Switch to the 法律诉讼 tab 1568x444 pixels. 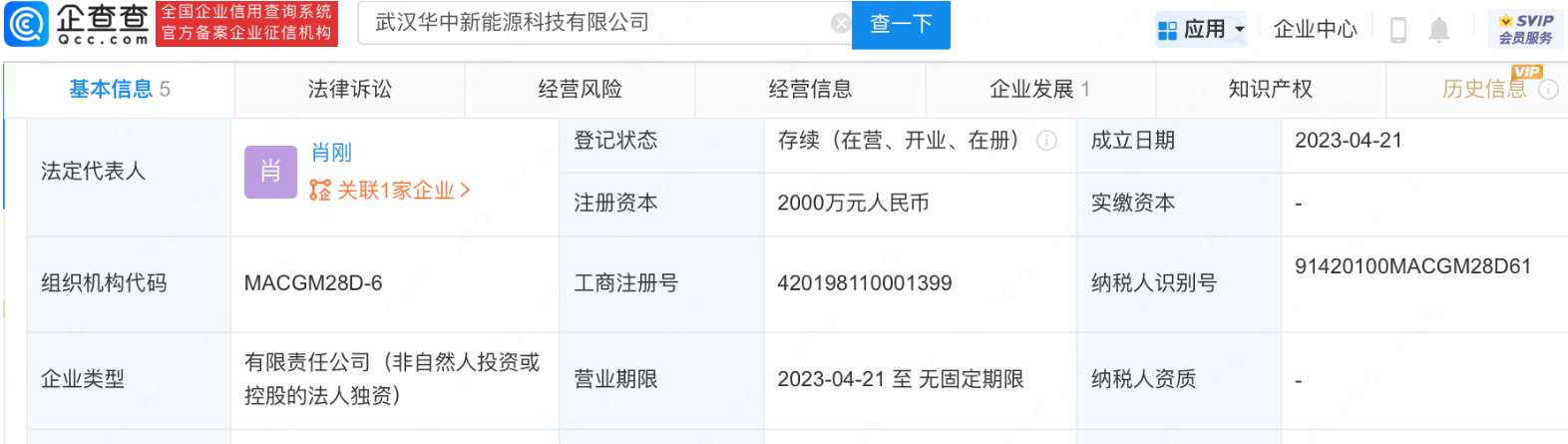(x=350, y=90)
